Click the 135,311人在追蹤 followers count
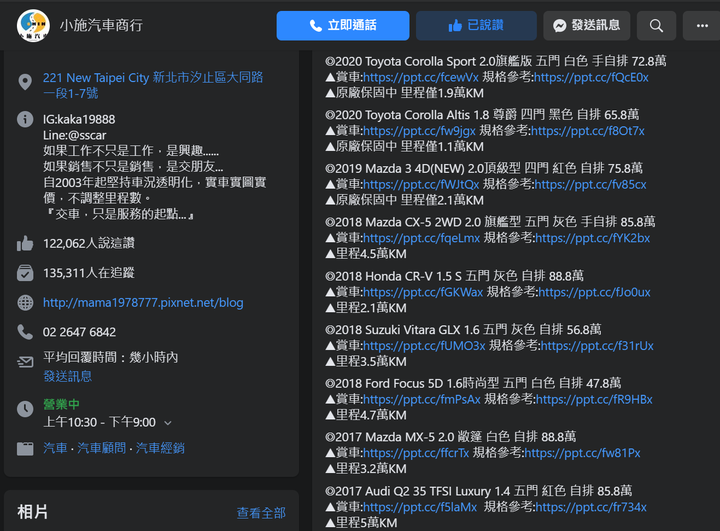The image size is (720, 531). tap(89, 273)
